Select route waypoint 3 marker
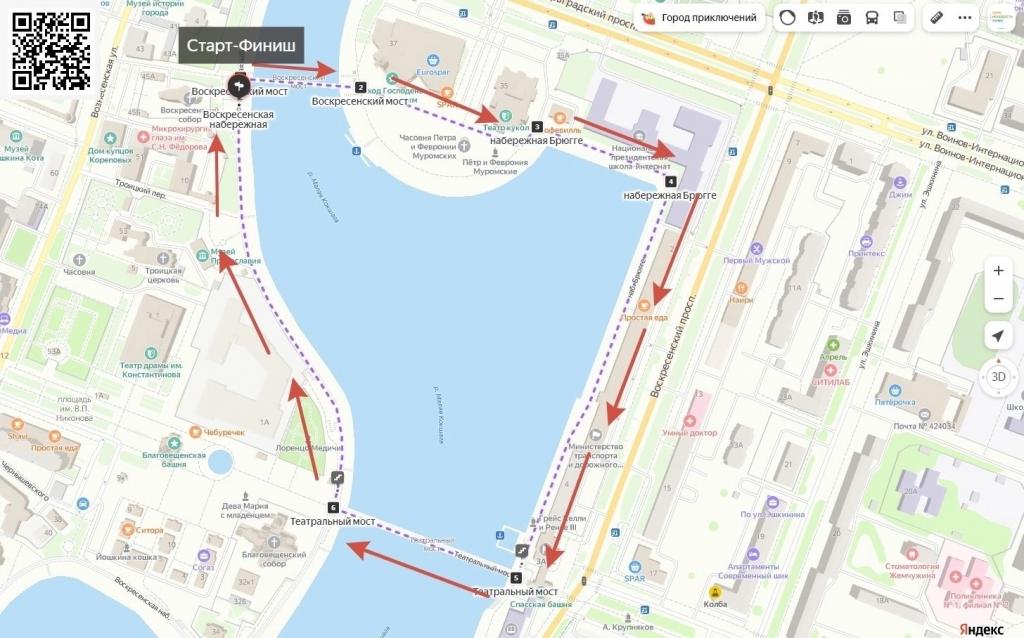Image resolution: width=1024 pixels, height=638 pixels. click(537, 127)
